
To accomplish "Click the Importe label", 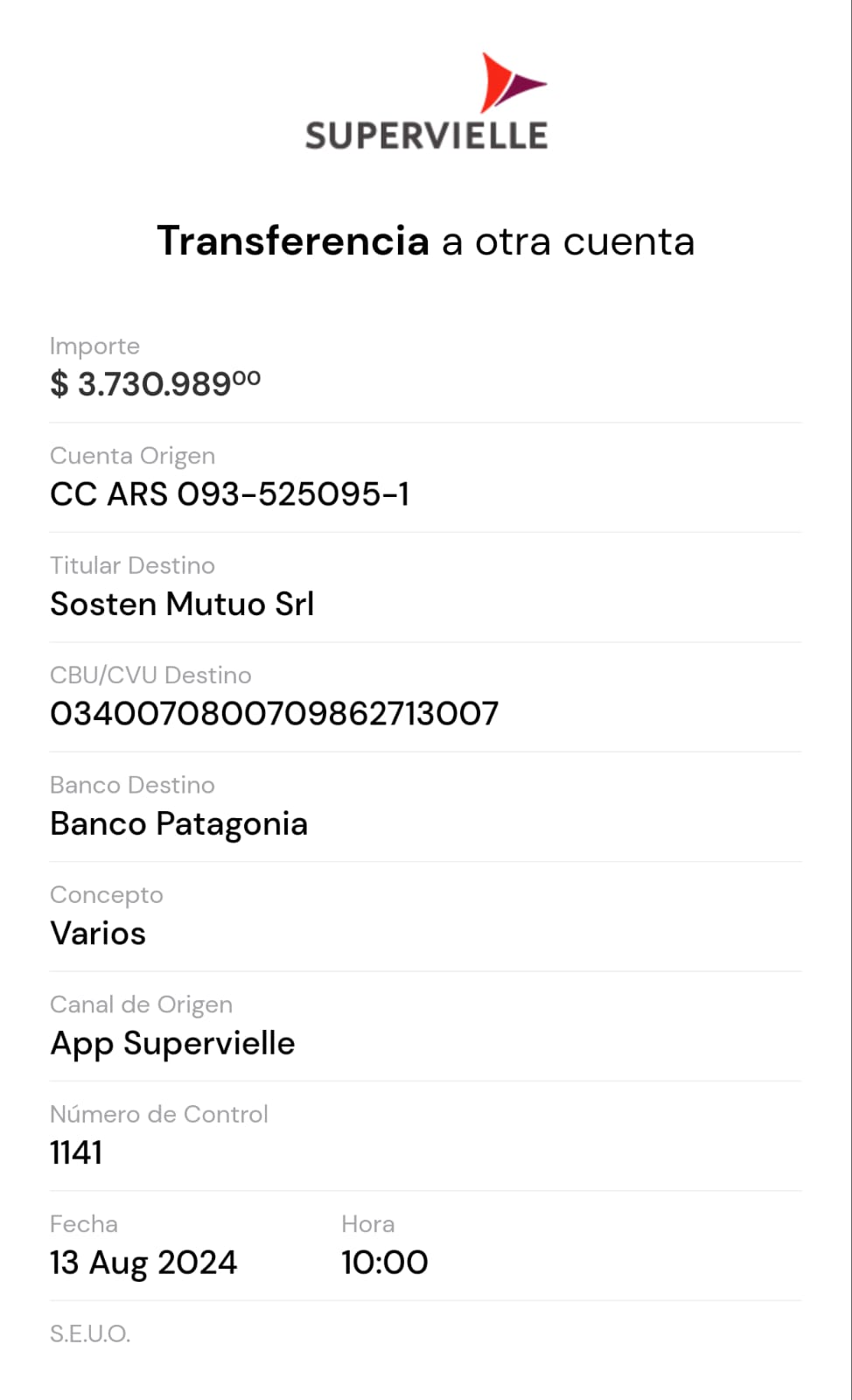I will pyautogui.click(x=94, y=346).
